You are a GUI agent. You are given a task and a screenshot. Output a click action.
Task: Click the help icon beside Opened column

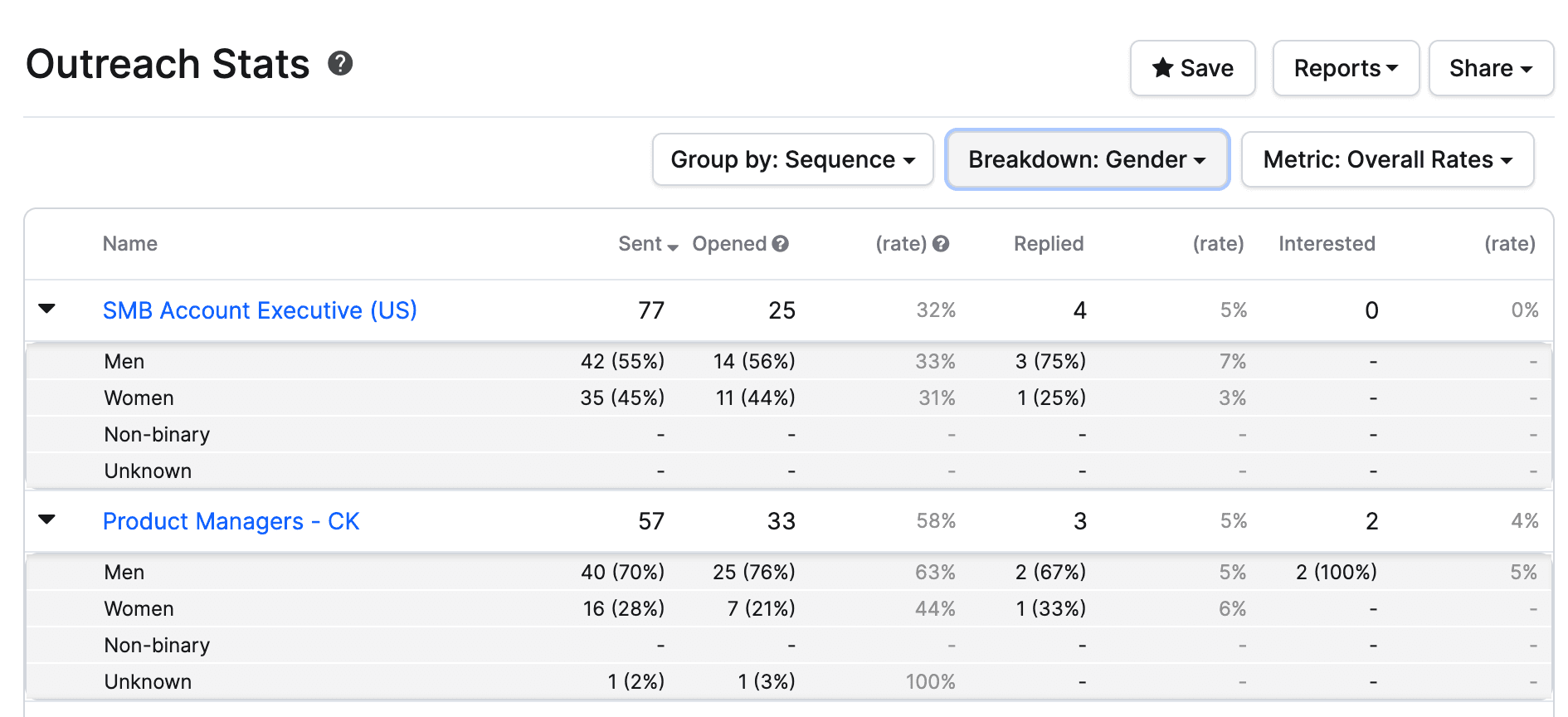(x=780, y=243)
